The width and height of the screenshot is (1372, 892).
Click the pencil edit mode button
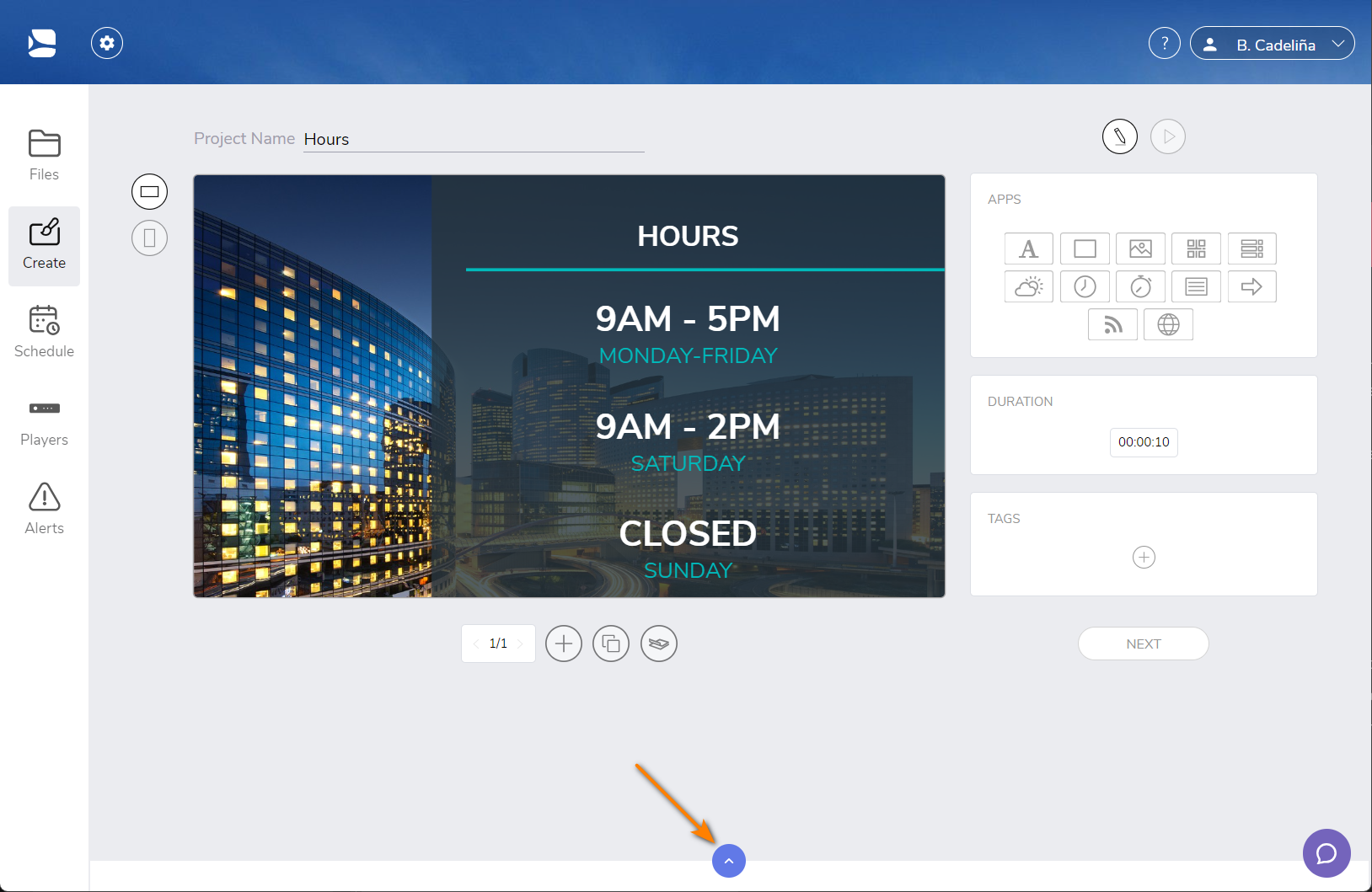tap(1120, 136)
